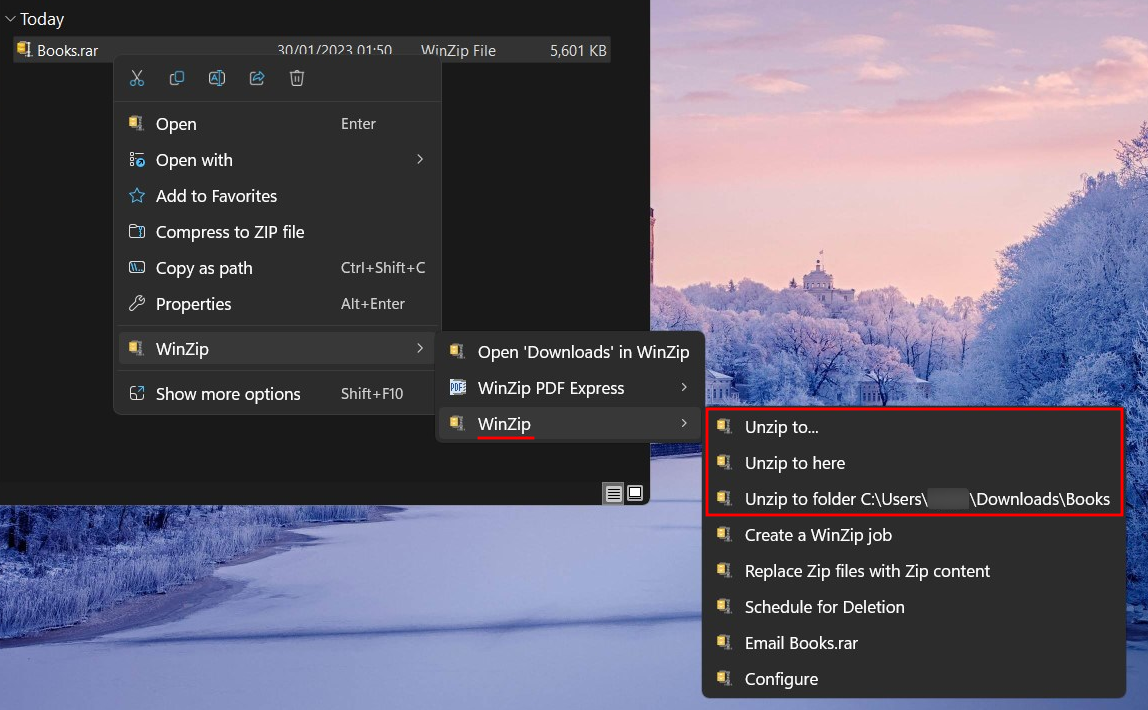Select Unzip to here
The image size is (1148, 710).
point(794,463)
